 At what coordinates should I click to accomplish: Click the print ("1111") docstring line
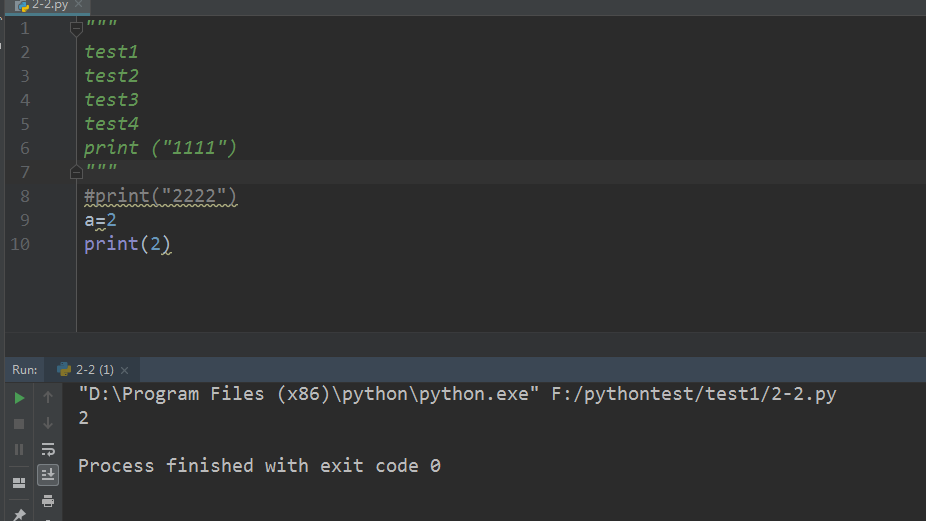160,148
